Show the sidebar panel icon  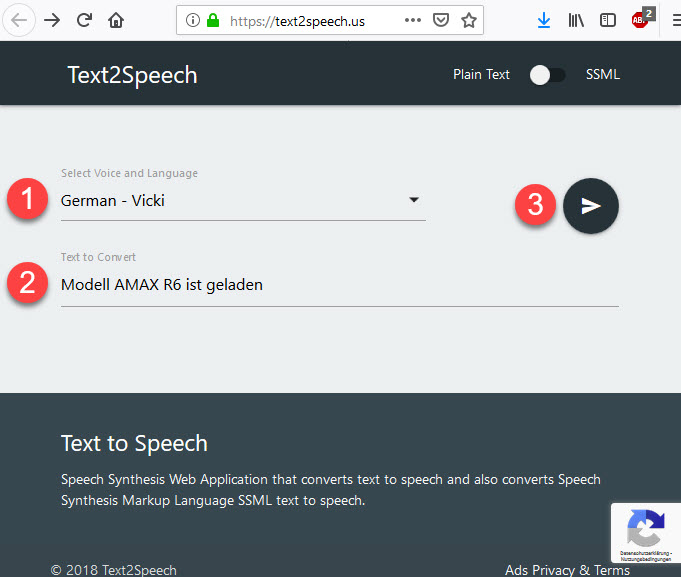pos(608,20)
